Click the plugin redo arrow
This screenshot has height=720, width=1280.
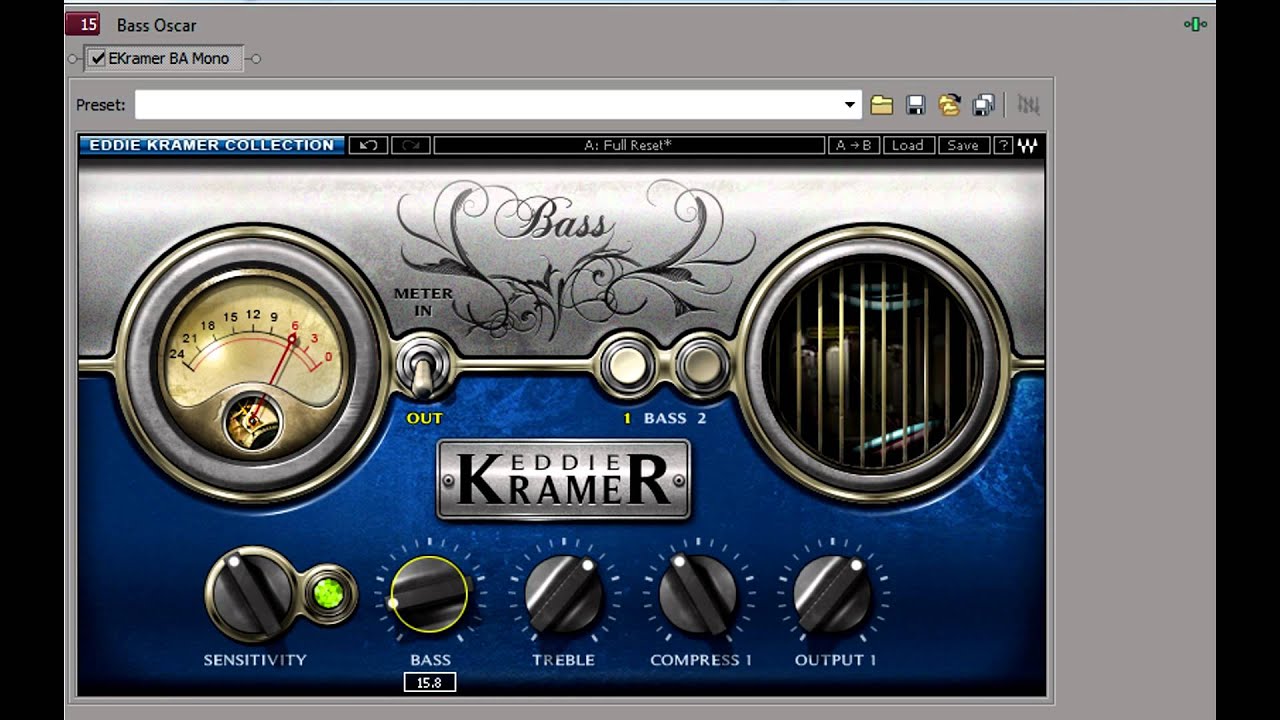(x=411, y=145)
